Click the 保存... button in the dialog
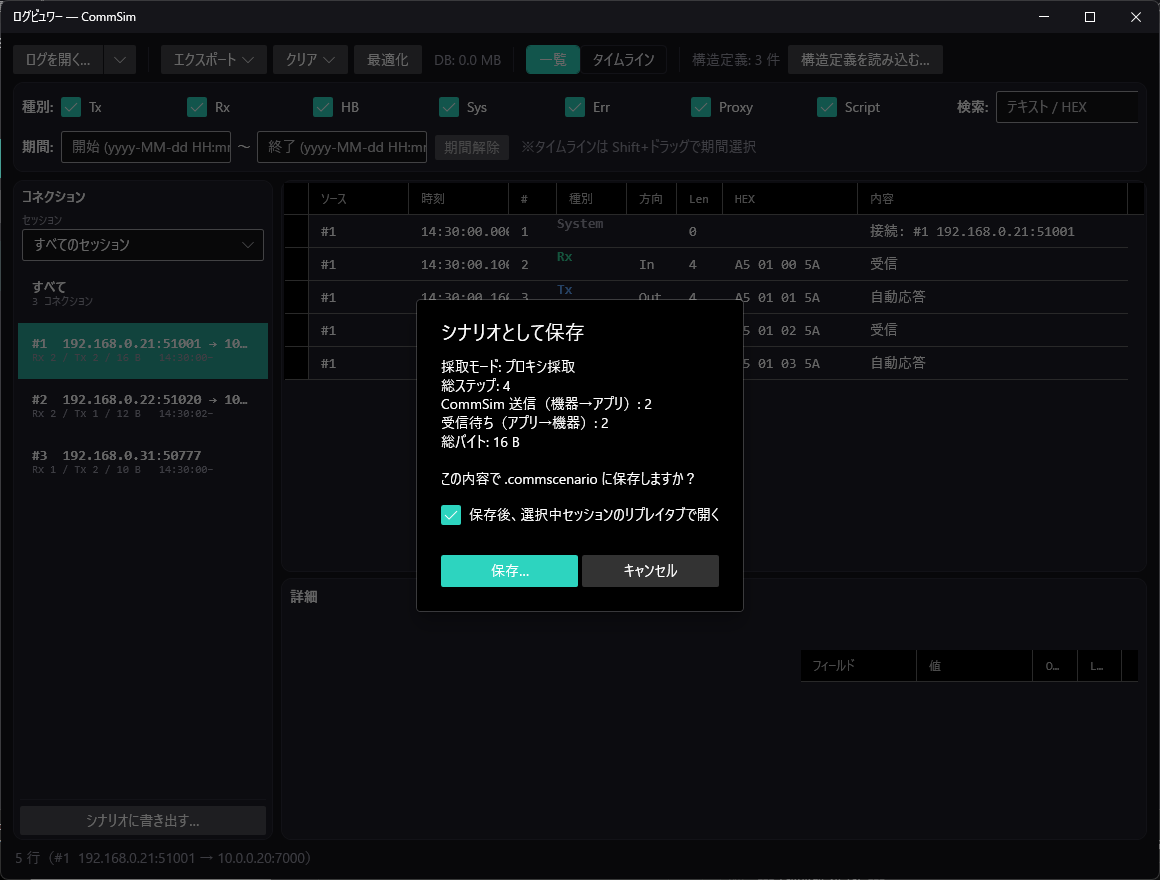This screenshot has width=1160, height=880. 509,571
